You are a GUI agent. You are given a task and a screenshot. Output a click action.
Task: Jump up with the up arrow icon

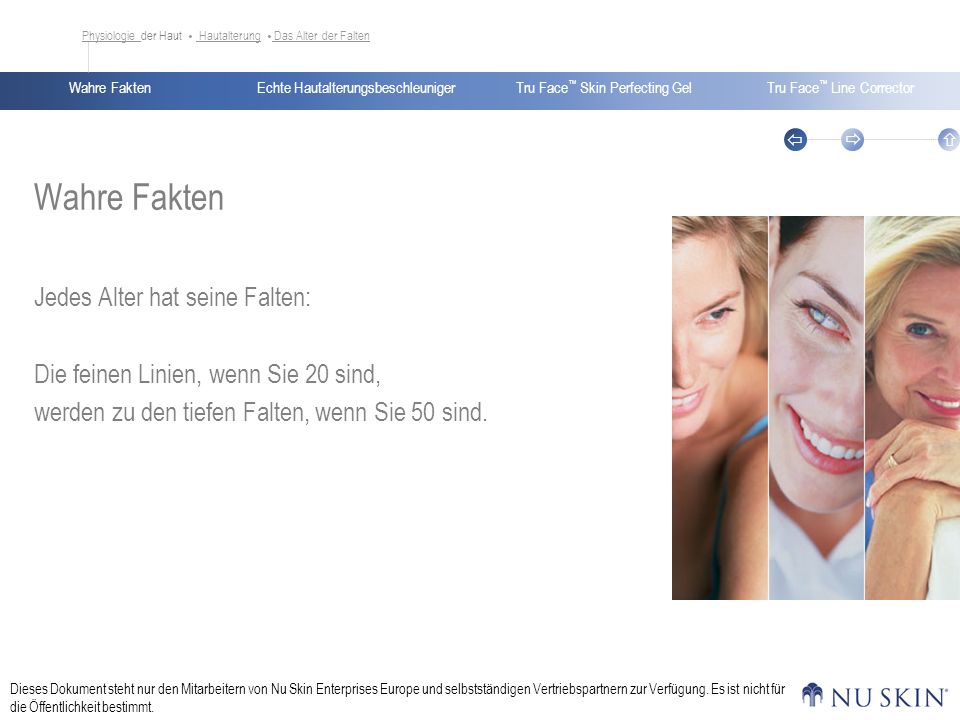(x=948, y=140)
